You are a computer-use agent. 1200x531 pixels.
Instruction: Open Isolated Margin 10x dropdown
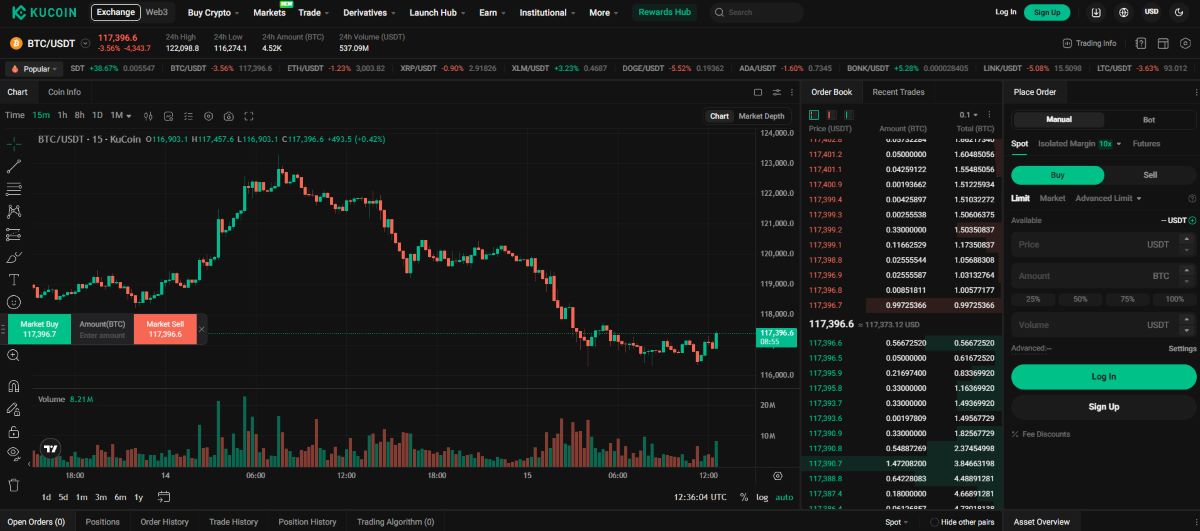tap(1080, 144)
